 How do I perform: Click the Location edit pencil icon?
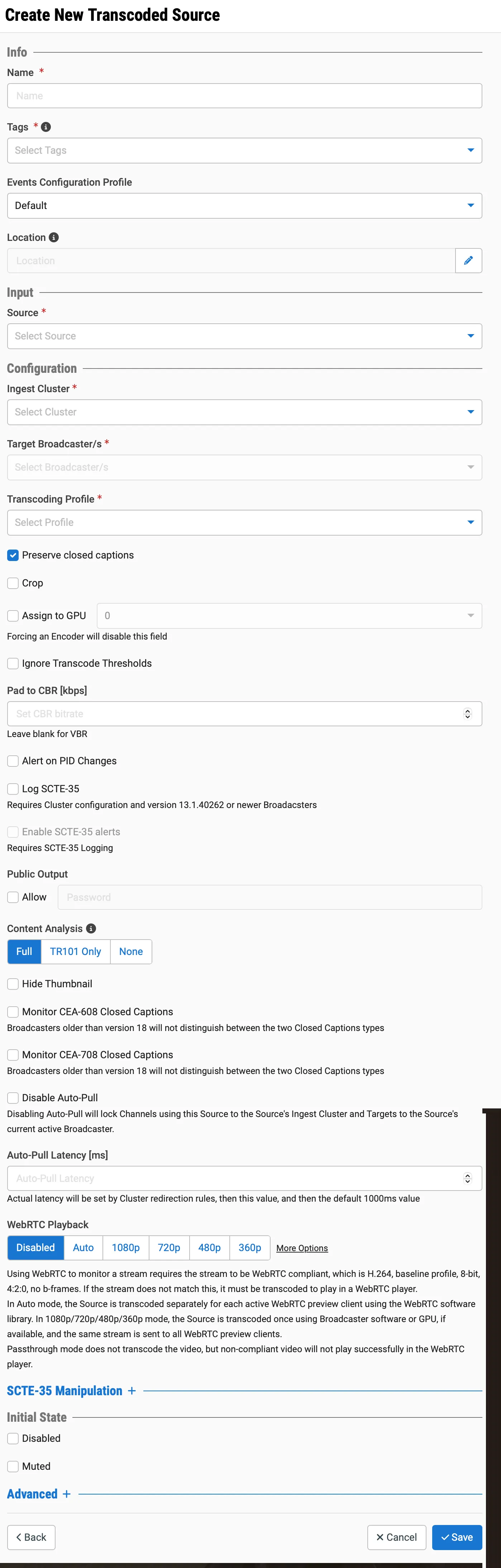(x=468, y=261)
